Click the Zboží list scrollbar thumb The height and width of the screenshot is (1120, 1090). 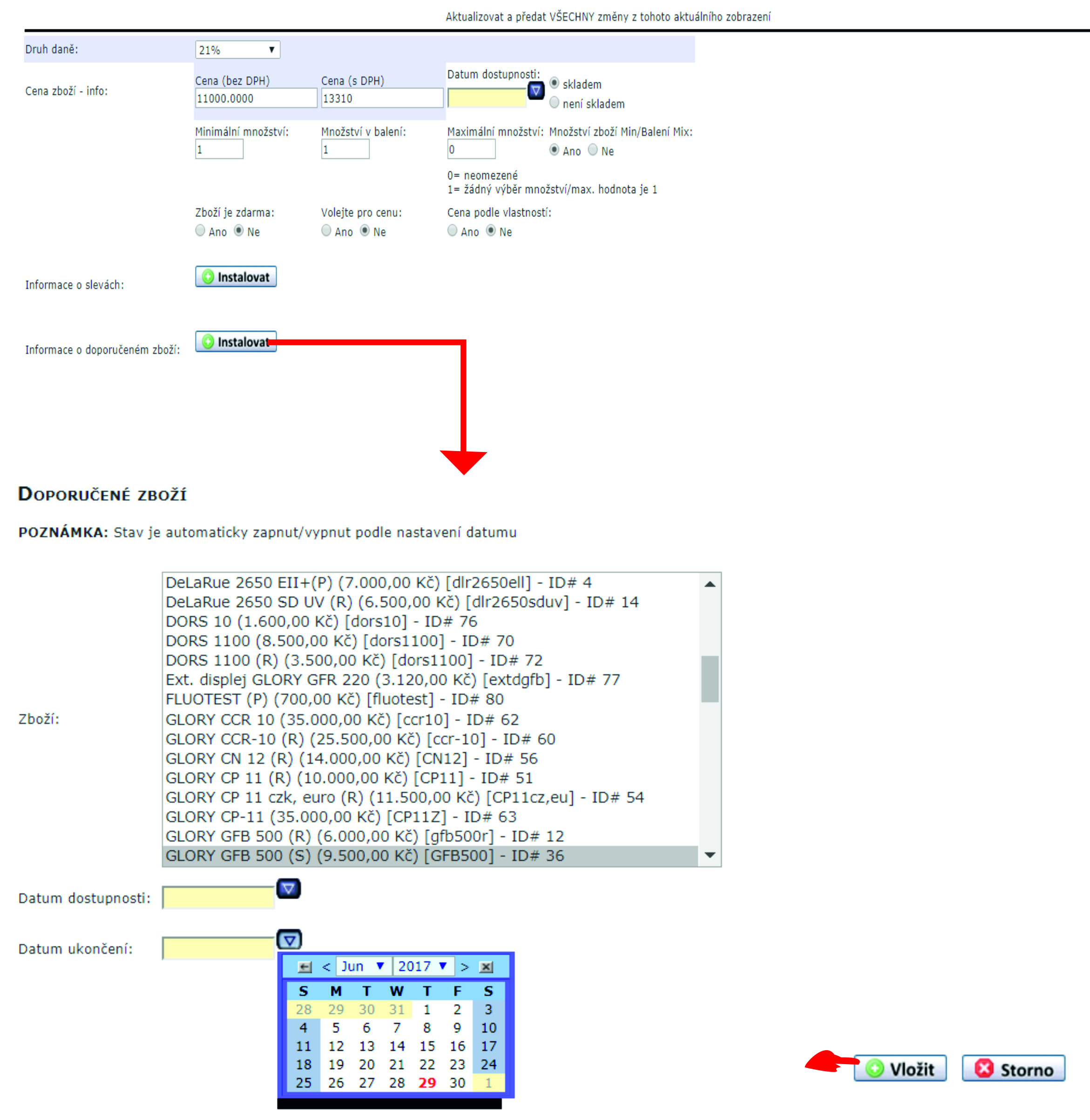coord(710,679)
